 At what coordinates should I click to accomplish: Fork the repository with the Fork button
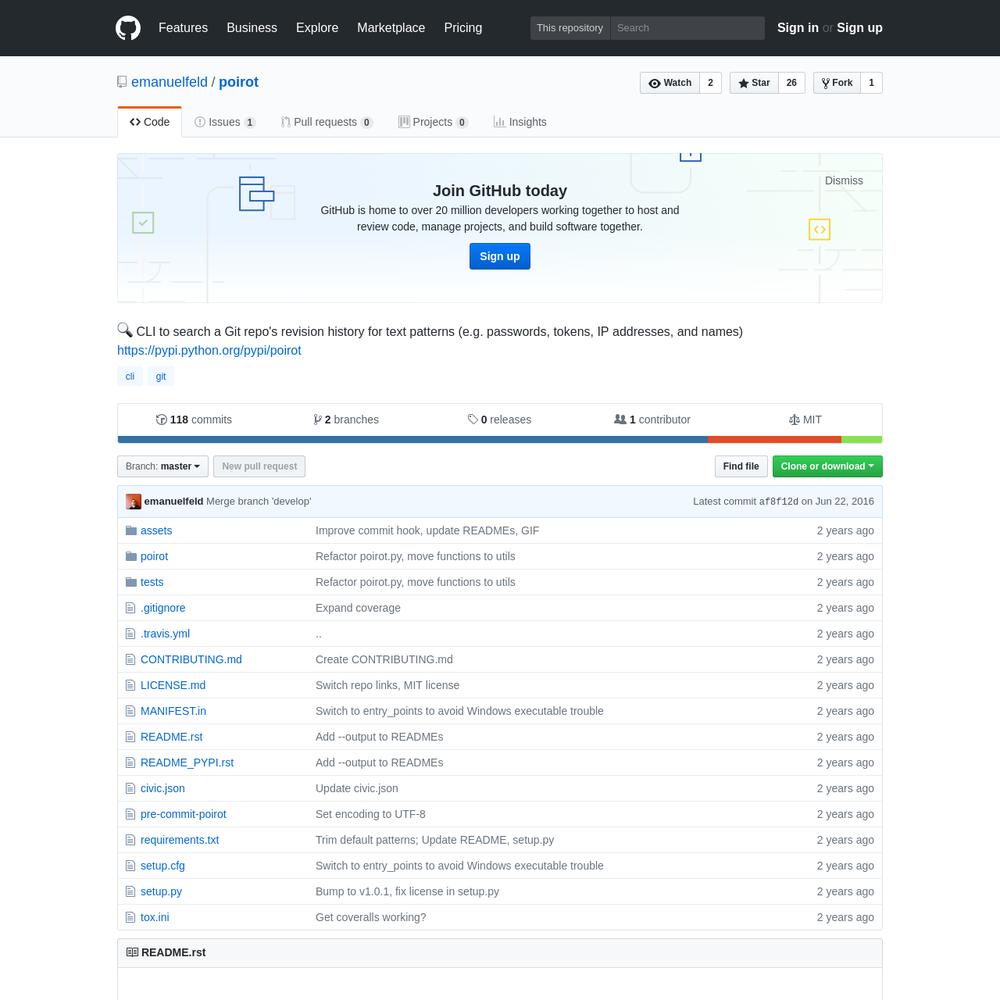(837, 83)
